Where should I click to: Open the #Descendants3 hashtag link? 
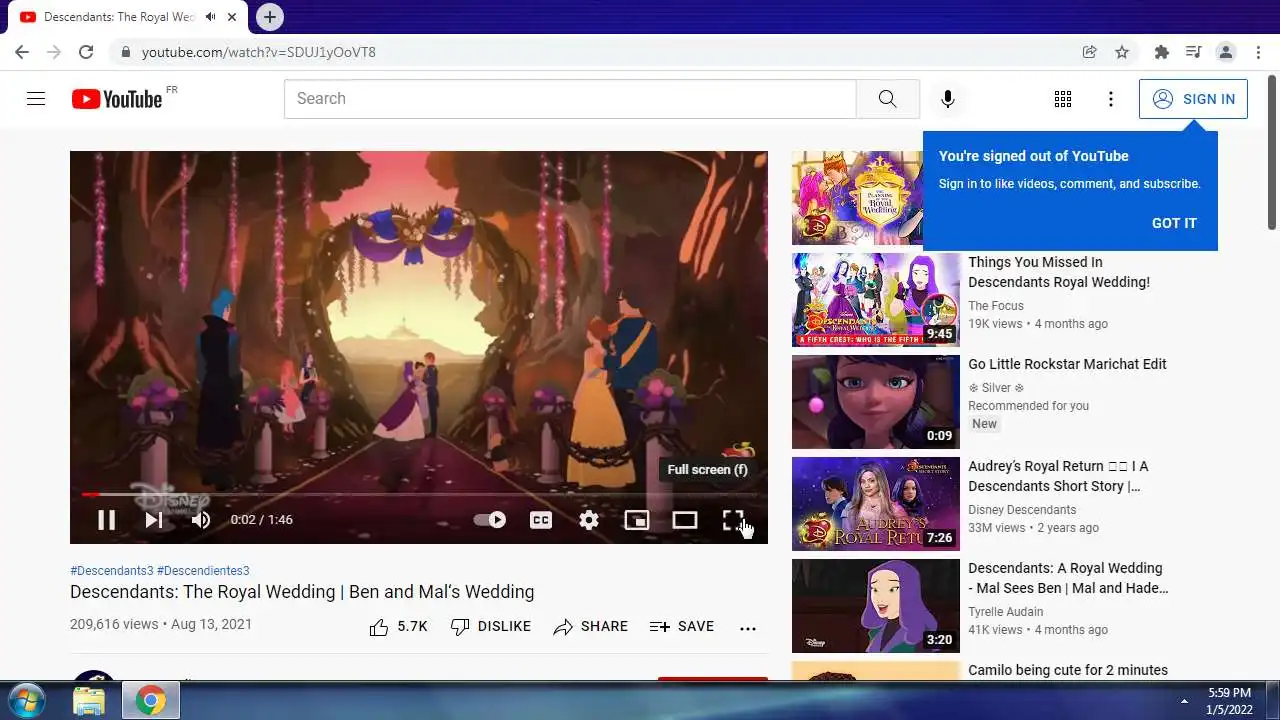click(x=112, y=571)
